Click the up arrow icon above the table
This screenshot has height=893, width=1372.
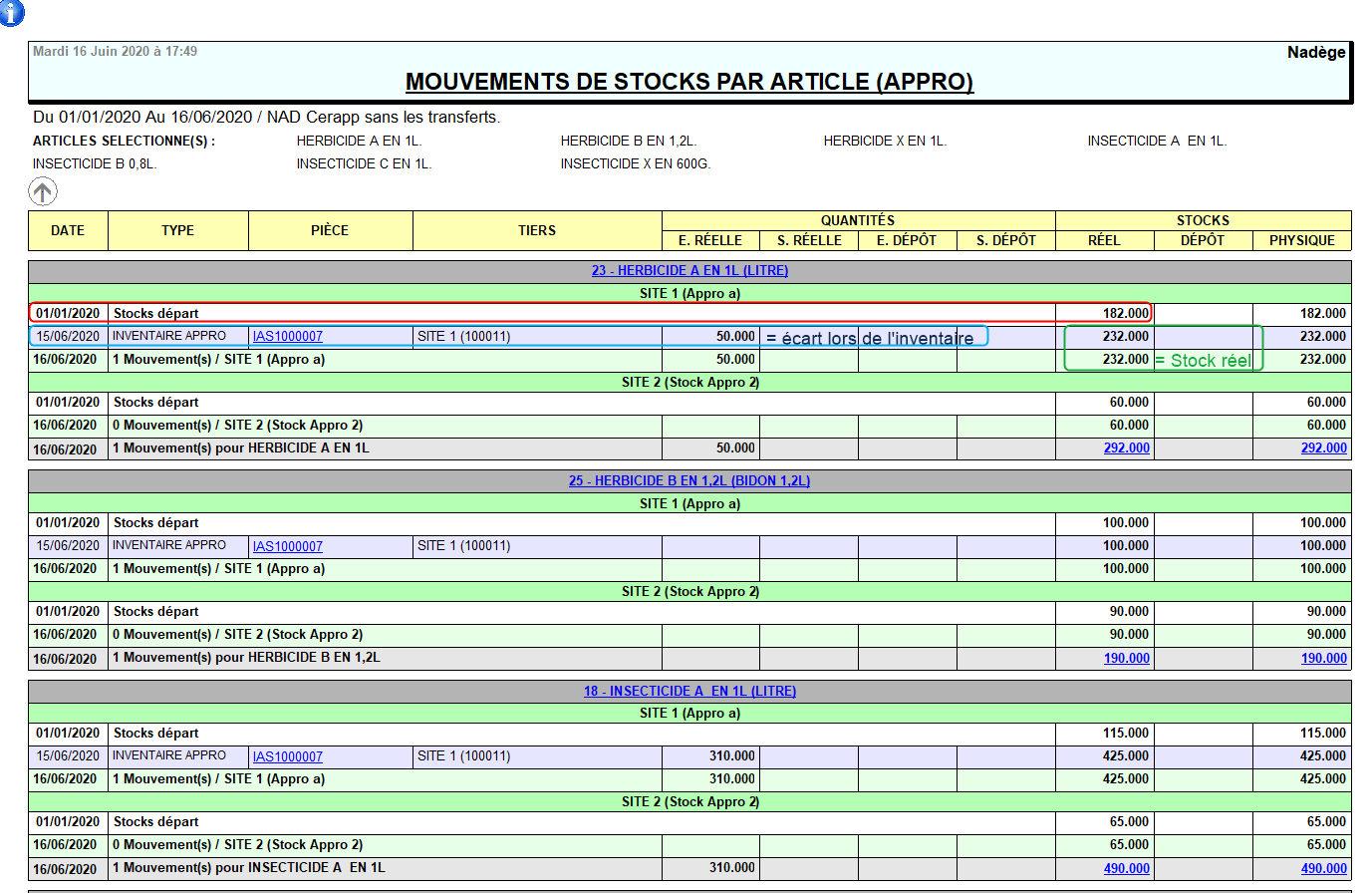(42, 191)
